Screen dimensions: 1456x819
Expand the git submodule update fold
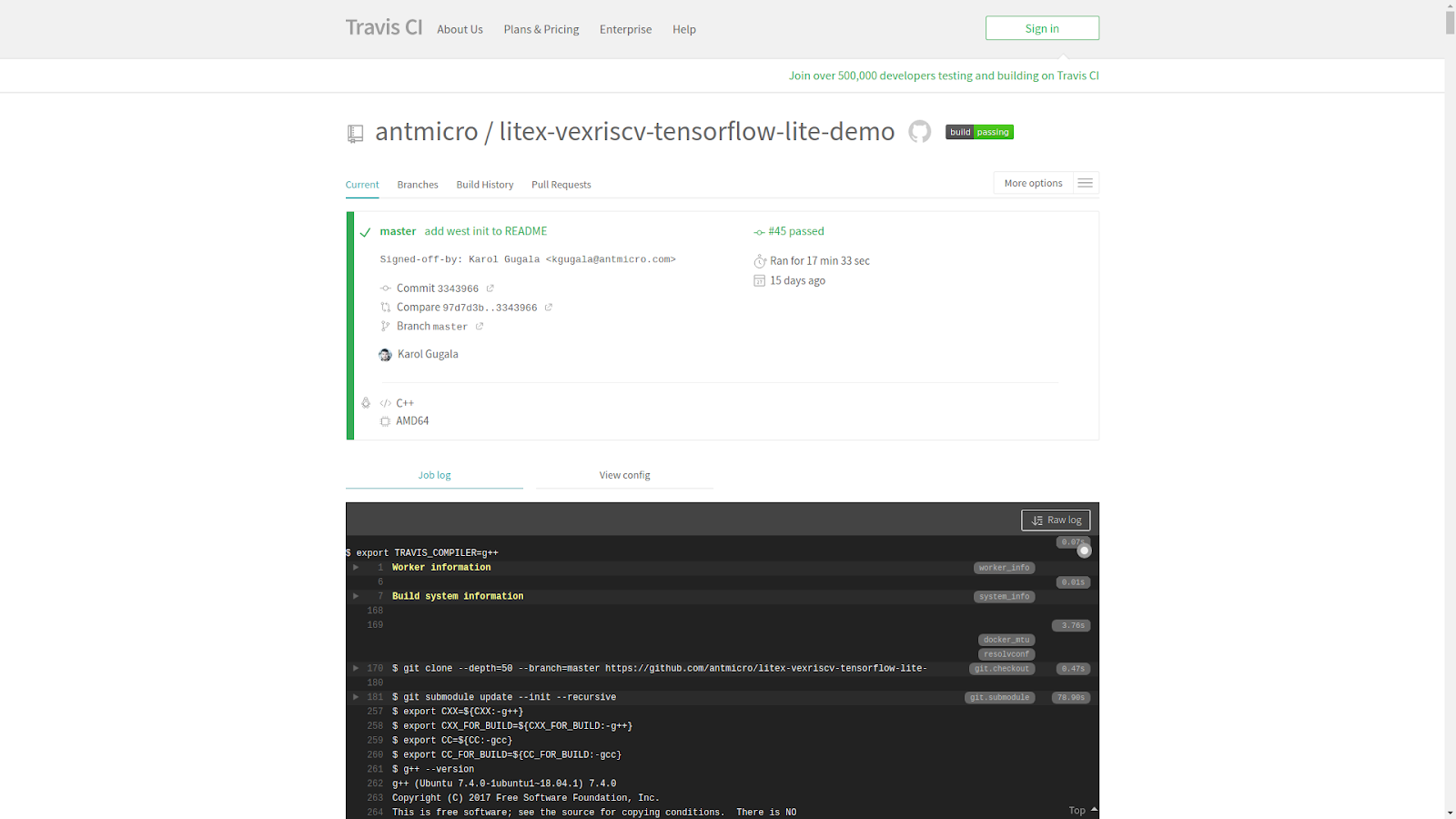point(356,697)
